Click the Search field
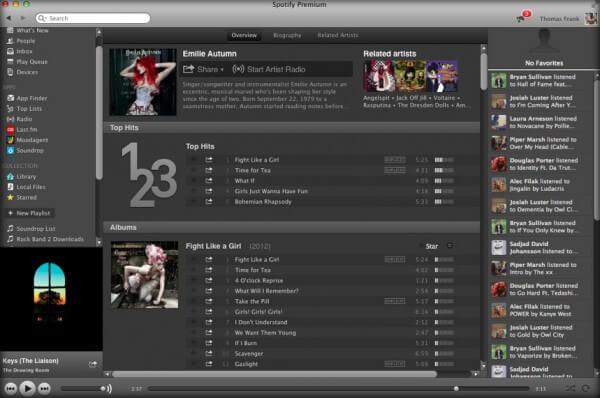Image resolution: width=600 pixels, height=398 pixels. point(93,18)
